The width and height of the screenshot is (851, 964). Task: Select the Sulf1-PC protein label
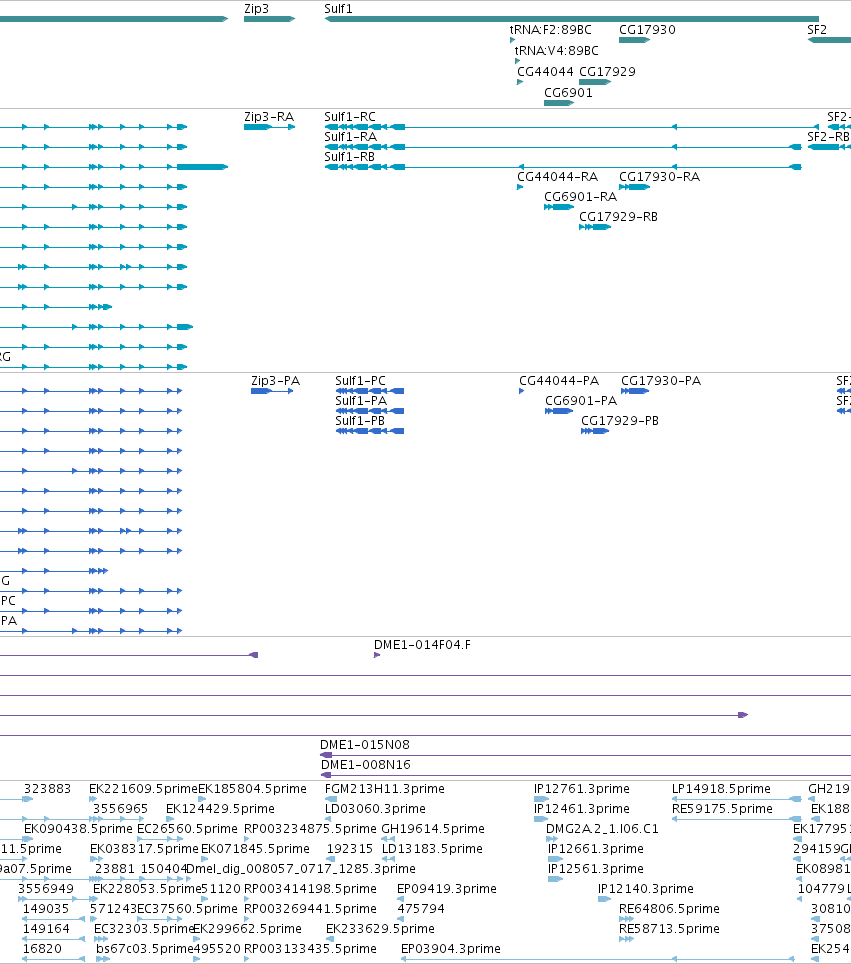coord(360,381)
